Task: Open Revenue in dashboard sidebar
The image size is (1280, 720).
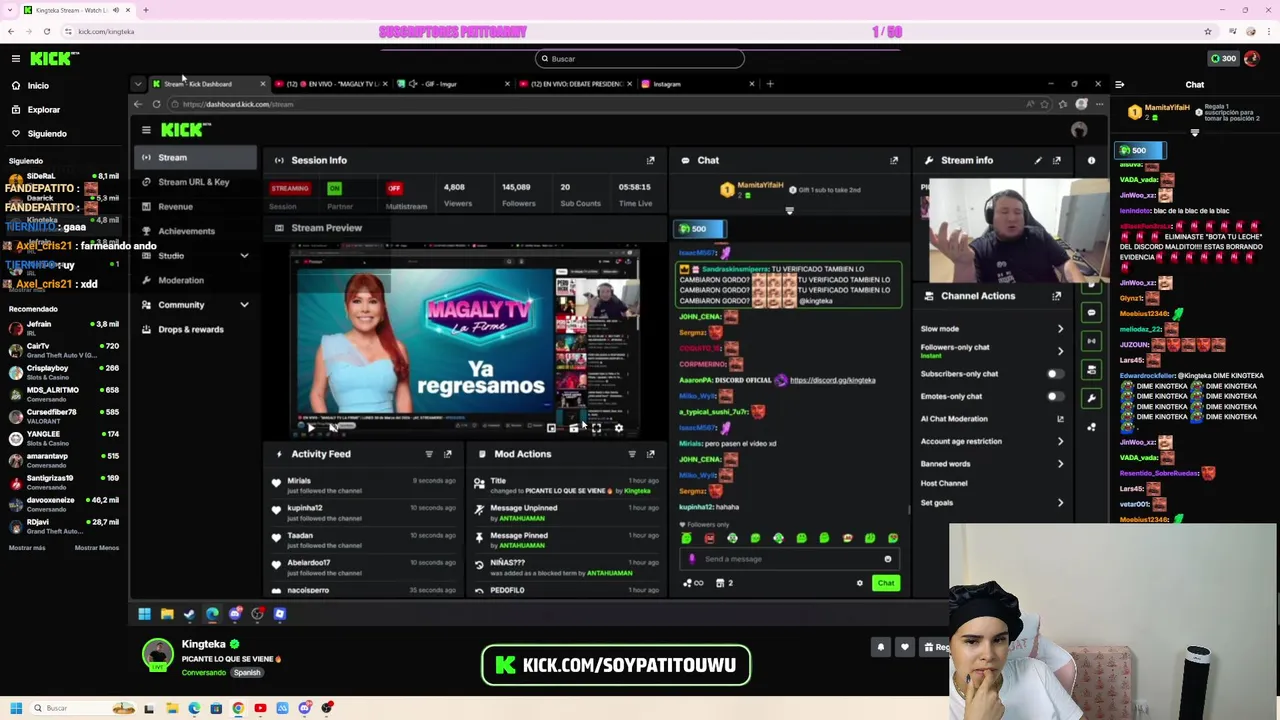Action: tap(196, 207)
